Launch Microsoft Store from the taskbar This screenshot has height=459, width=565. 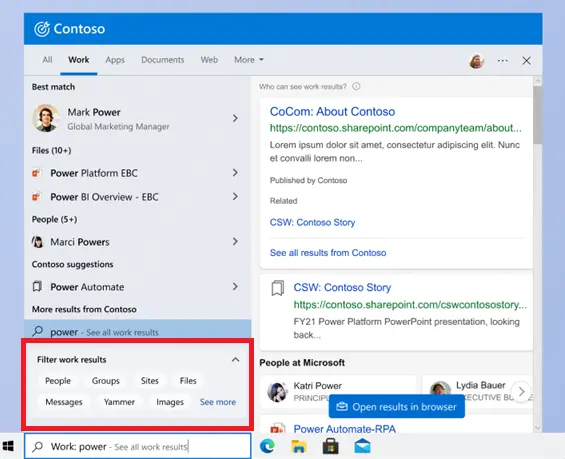pos(330,446)
